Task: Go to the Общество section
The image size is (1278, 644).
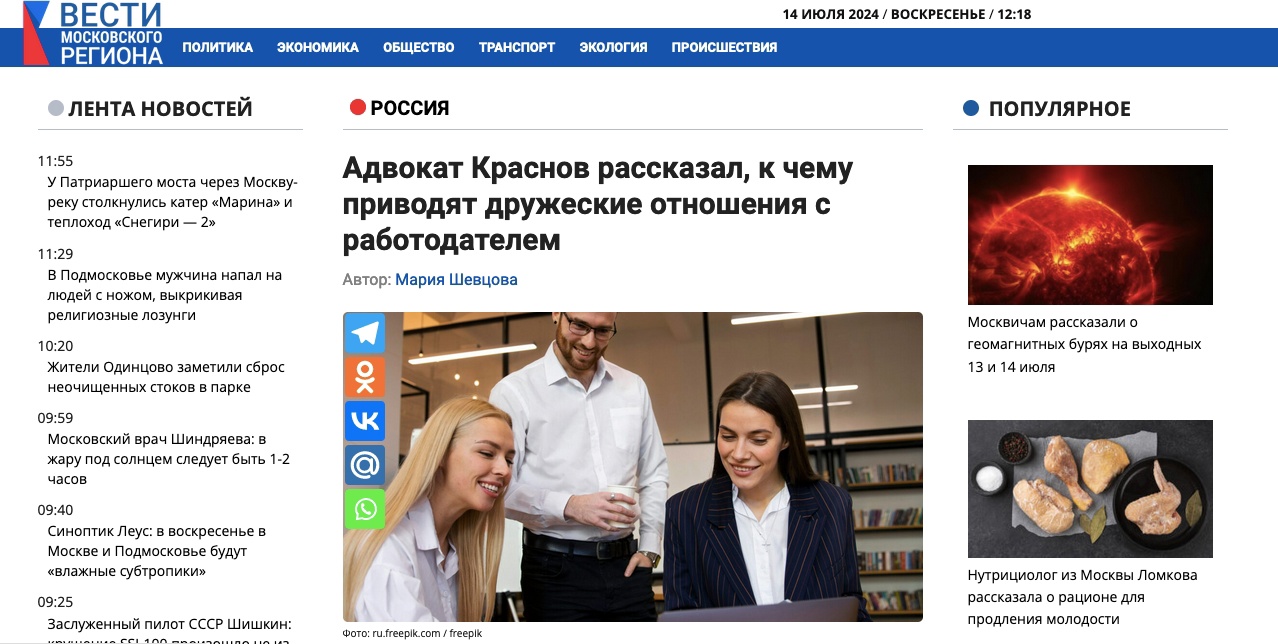Action: click(x=419, y=47)
